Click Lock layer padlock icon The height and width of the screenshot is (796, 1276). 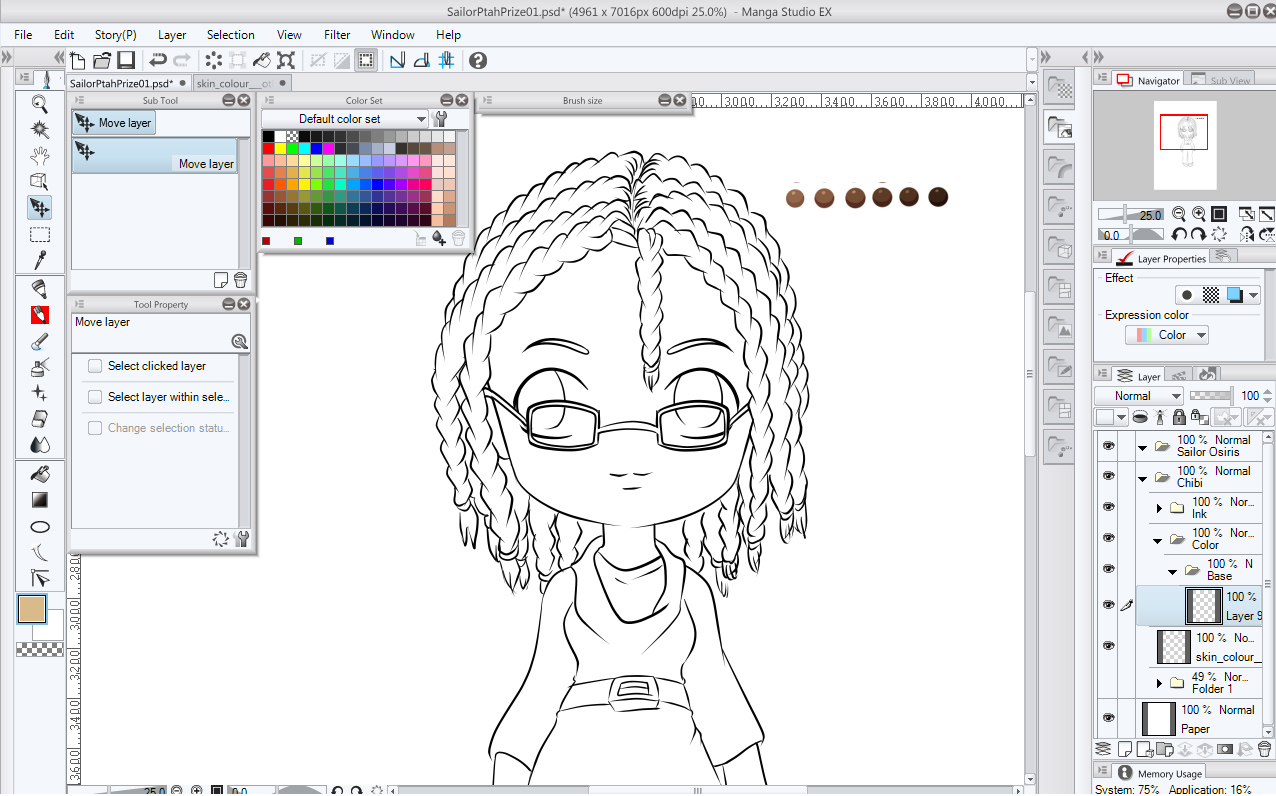pos(1180,417)
